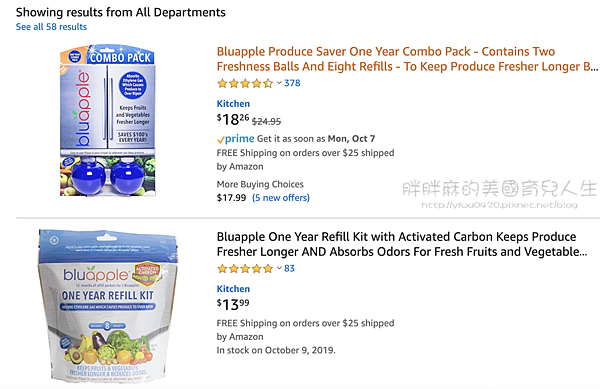Open the 378 reviews link
The height and width of the screenshot is (389, 600).
click(x=292, y=83)
